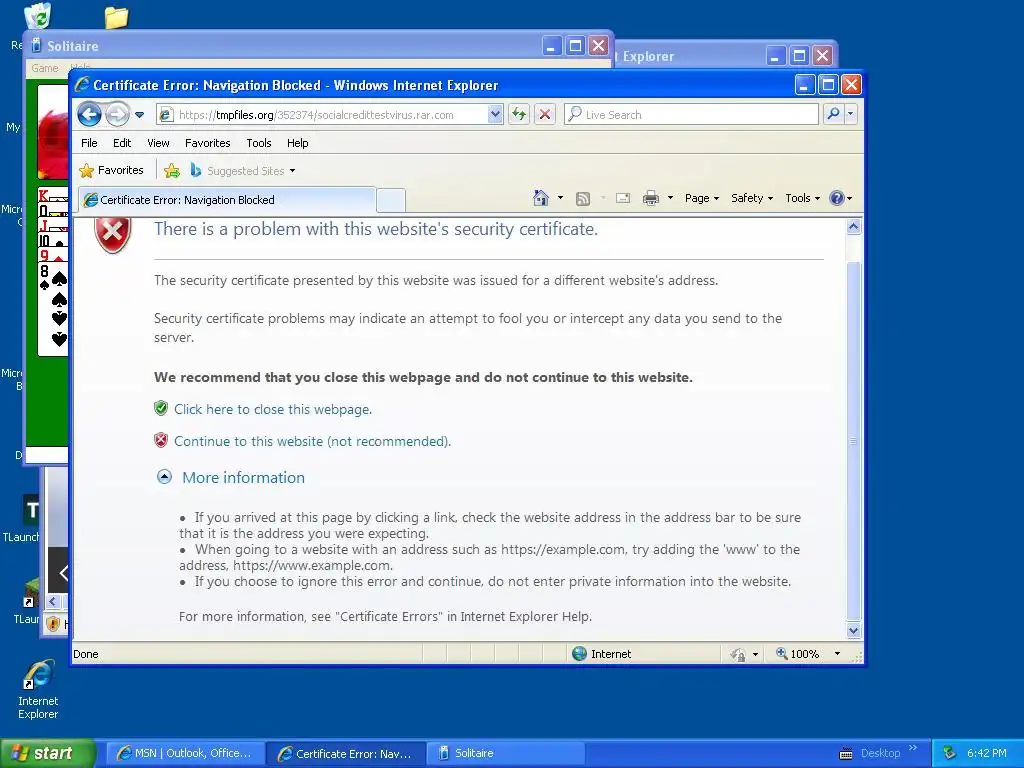Open the View menu
This screenshot has height=768, width=1024.
click(158, 143)
